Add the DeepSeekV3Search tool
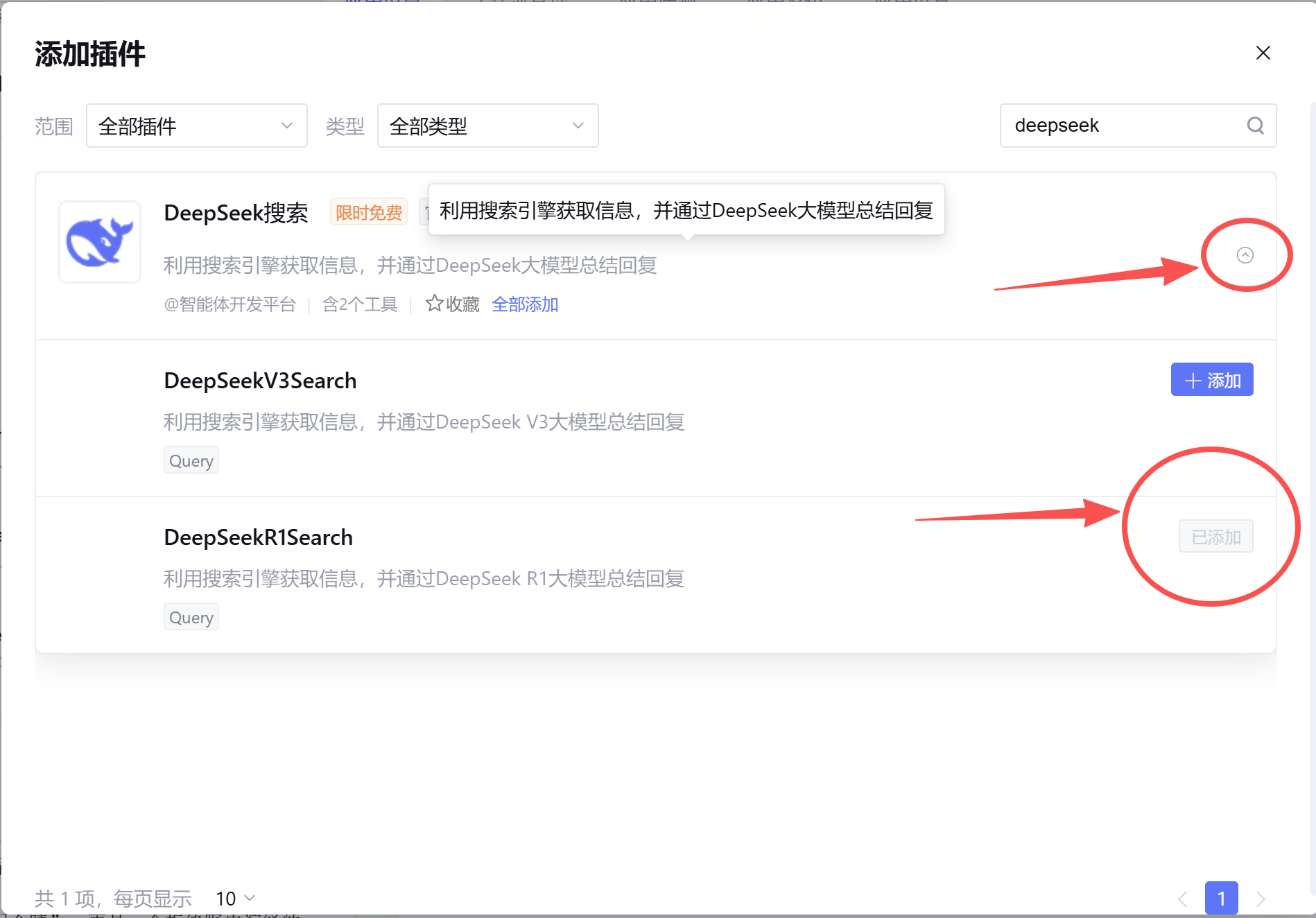This screenshot has height=918, width=1316. (1211, 380)
